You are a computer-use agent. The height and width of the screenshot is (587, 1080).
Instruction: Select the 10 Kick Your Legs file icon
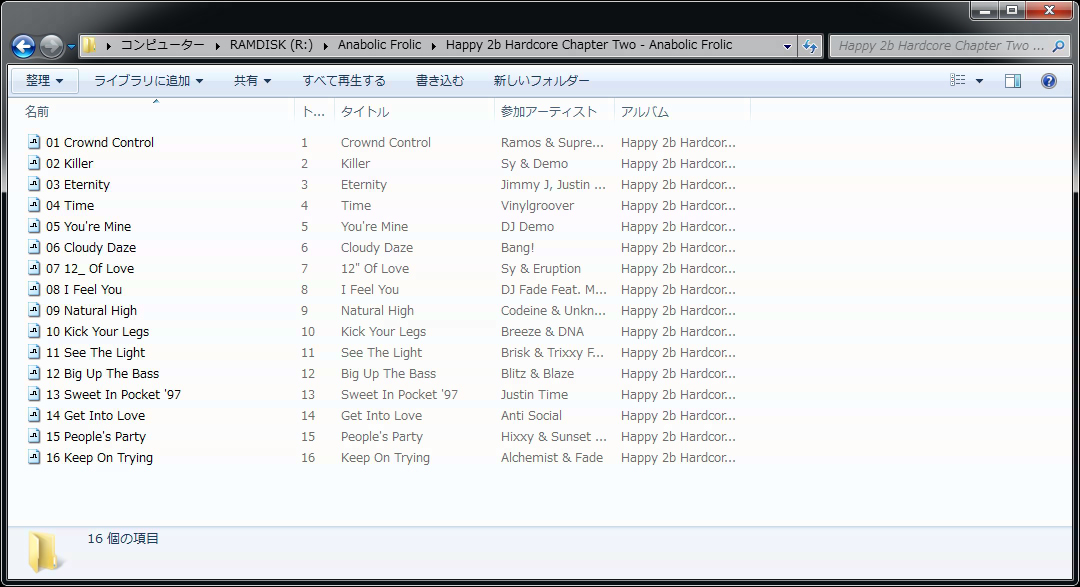coord(34,331)
